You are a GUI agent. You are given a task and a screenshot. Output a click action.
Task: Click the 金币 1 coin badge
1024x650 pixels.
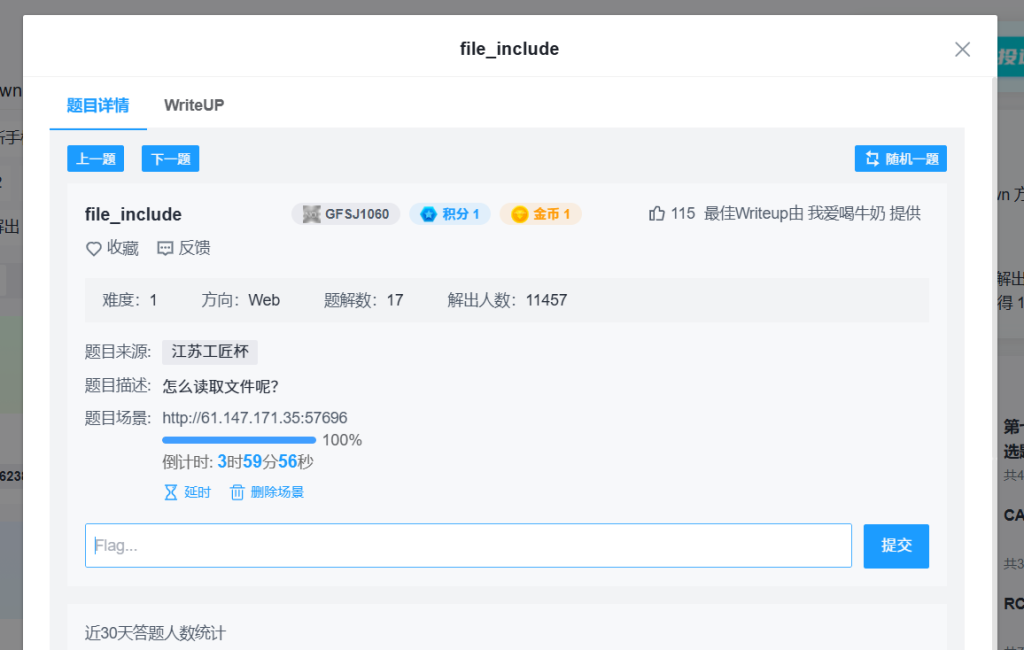(540, 214)
